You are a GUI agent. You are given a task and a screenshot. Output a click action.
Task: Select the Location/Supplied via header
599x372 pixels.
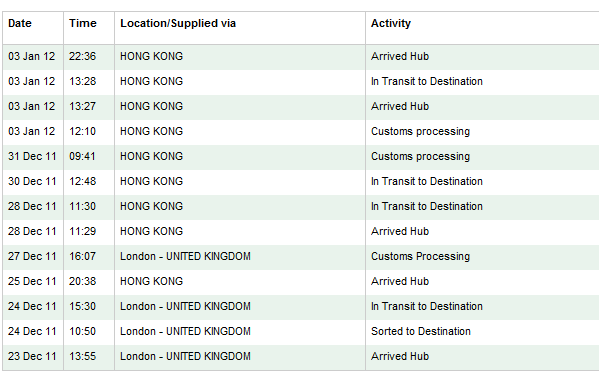click(x=178, y=24)
